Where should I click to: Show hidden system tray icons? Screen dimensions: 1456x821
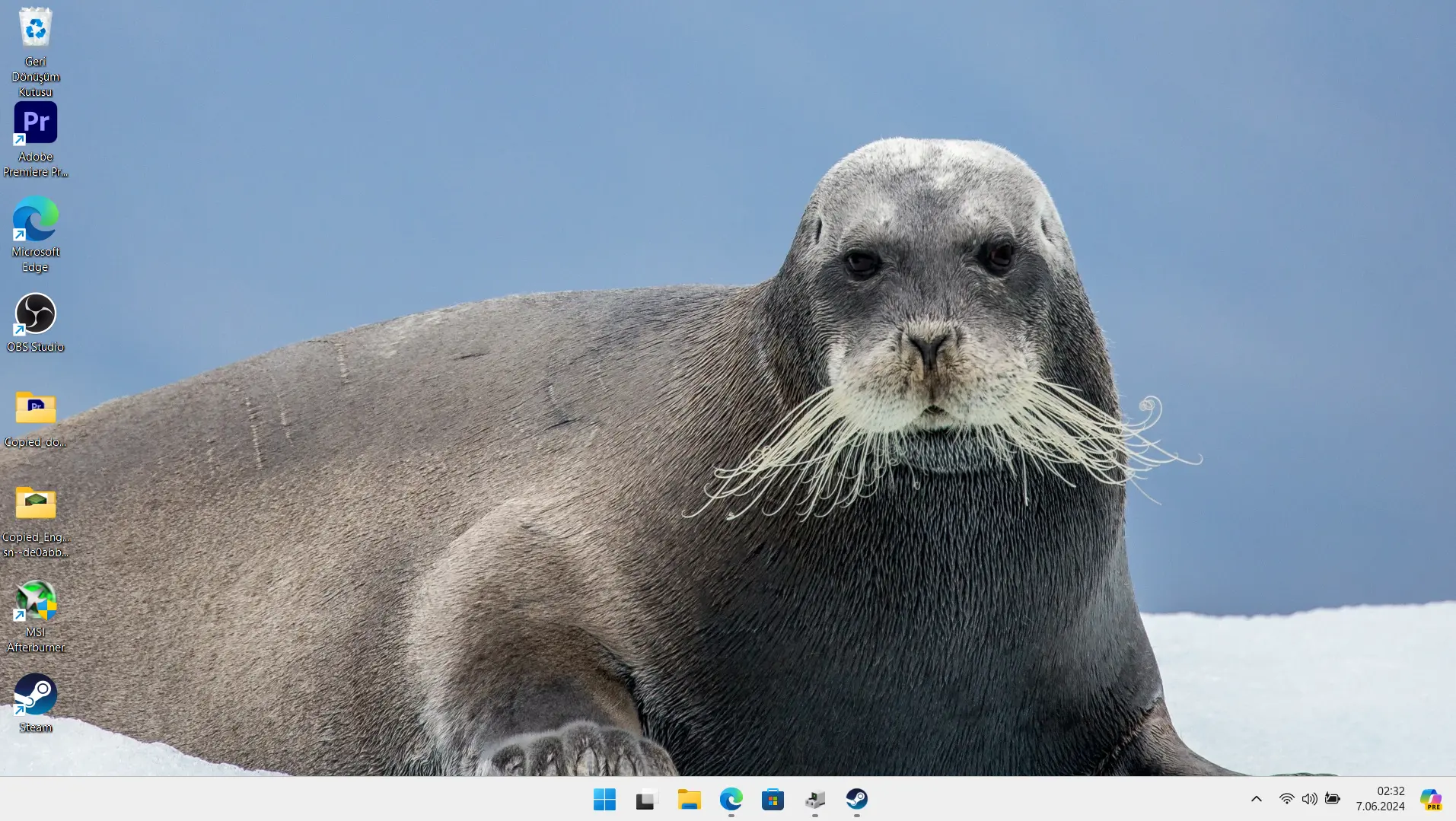click(1257, 799)
